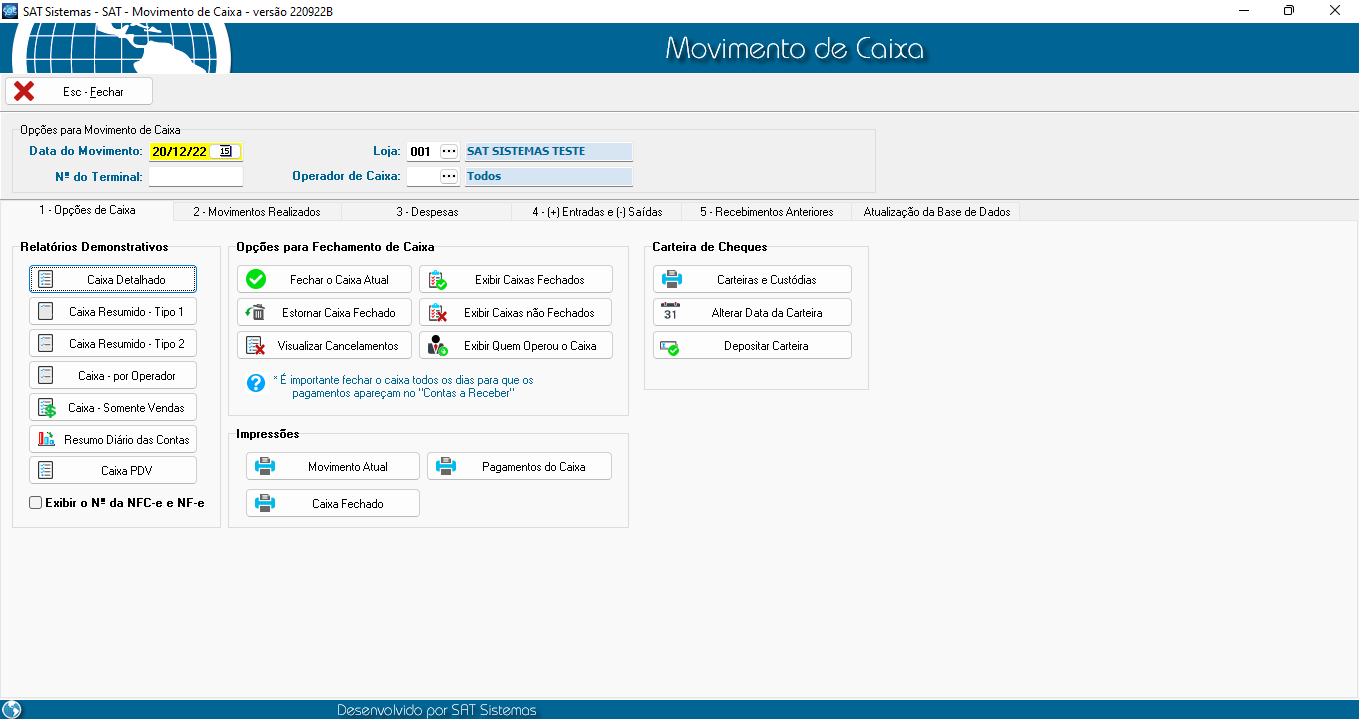Click the calendar icon on Alterar Data da Carteira
Image resolution: width=1359 pixels, height=719 pixels.
coord(670,312)
